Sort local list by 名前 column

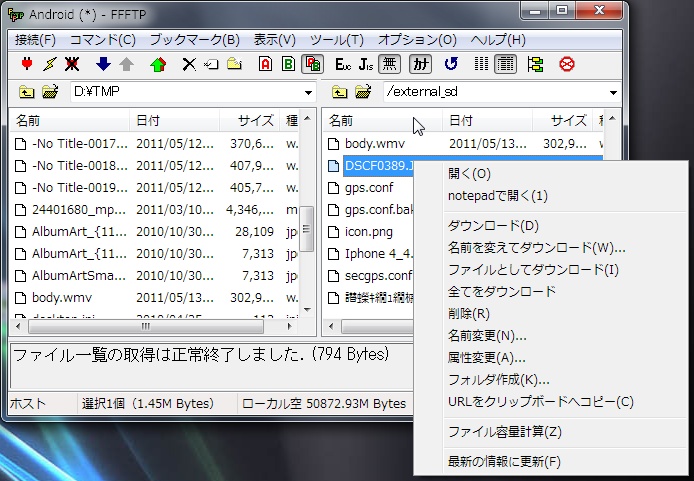click(70, 120)
